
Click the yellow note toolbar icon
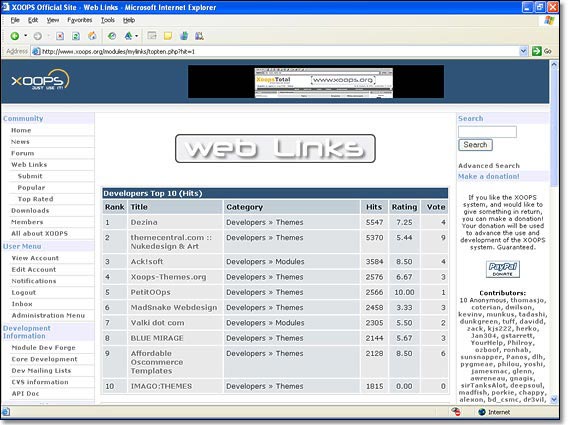tap(168, 36)
